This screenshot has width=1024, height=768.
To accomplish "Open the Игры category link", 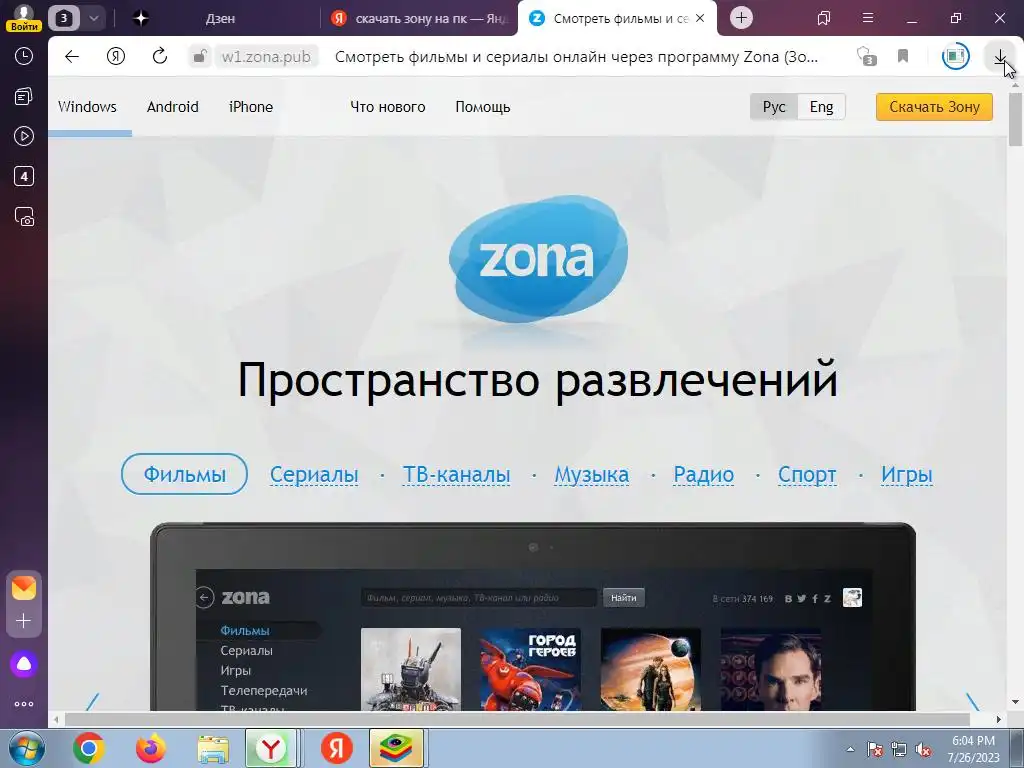I will point(906,475).
